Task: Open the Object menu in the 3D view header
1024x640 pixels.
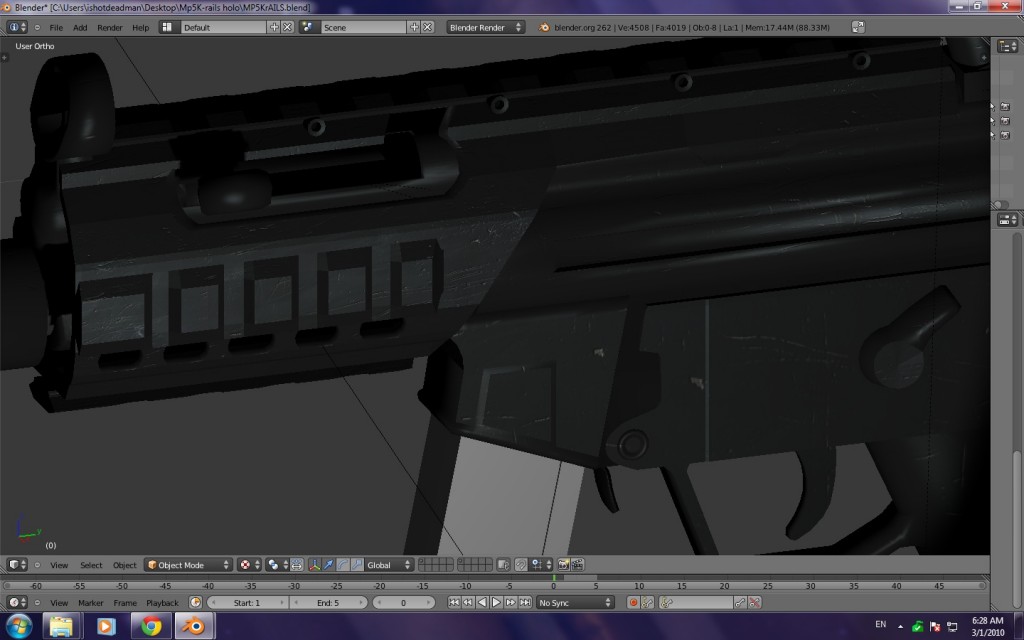Action: click(x=124, y=564)
